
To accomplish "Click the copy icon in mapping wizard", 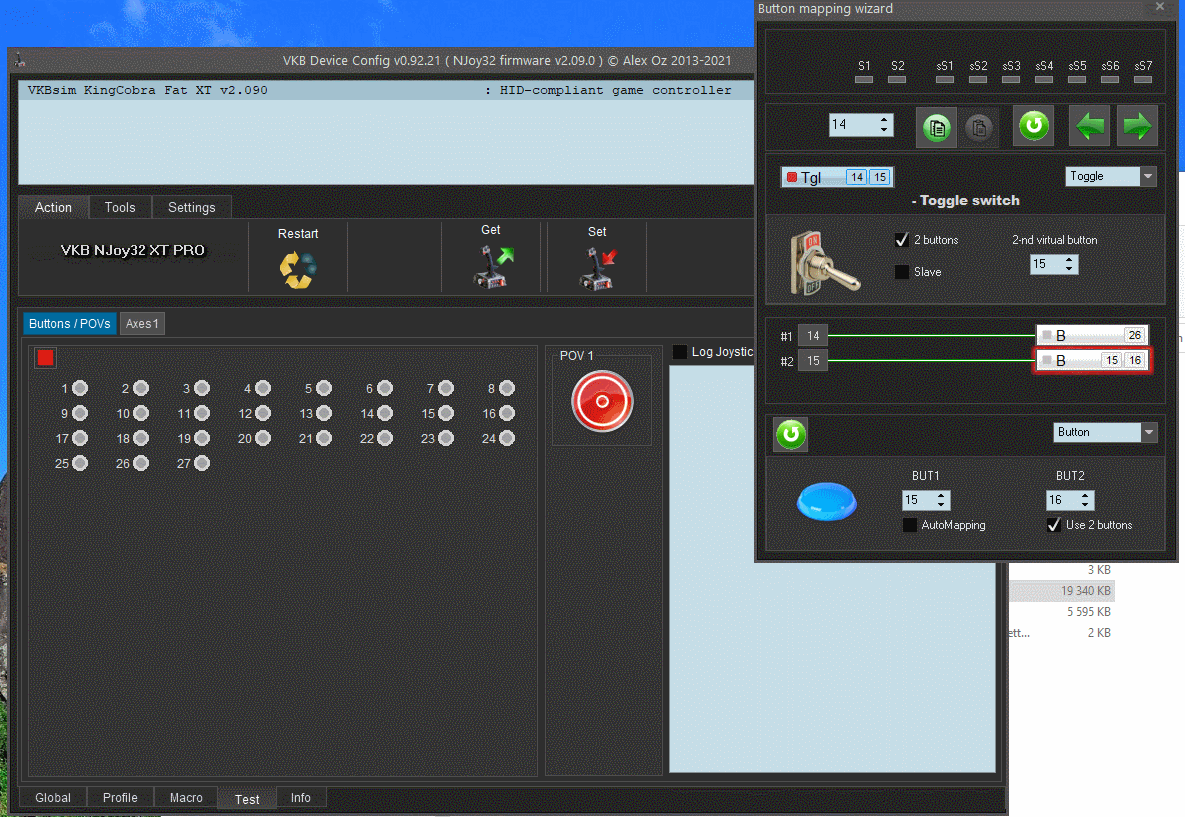I will (936, 127).
